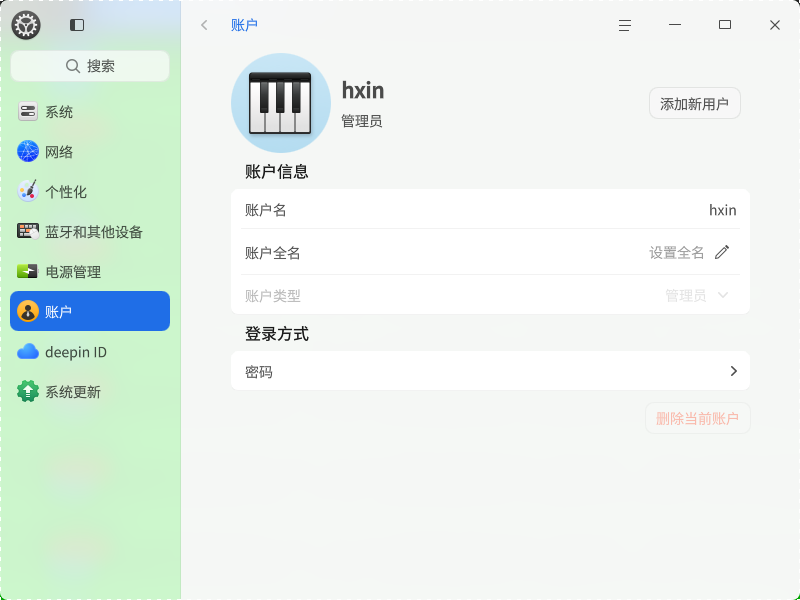
Task: Open the 账户类型 管理员 dropdown
Action: pyautogui.click(x=696, y=295)
